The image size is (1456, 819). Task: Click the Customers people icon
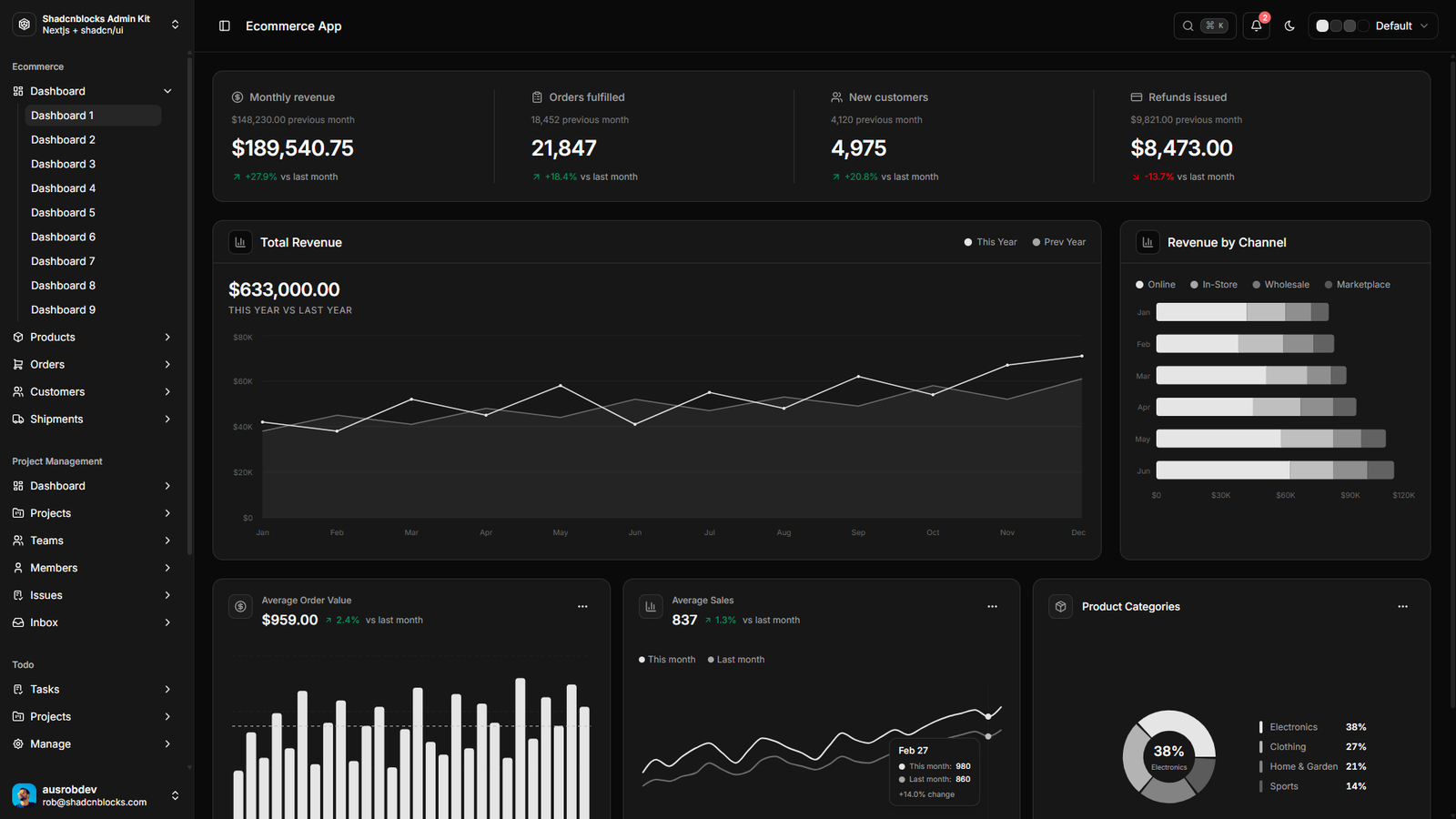pyautogui.click(x=18, y=391)
